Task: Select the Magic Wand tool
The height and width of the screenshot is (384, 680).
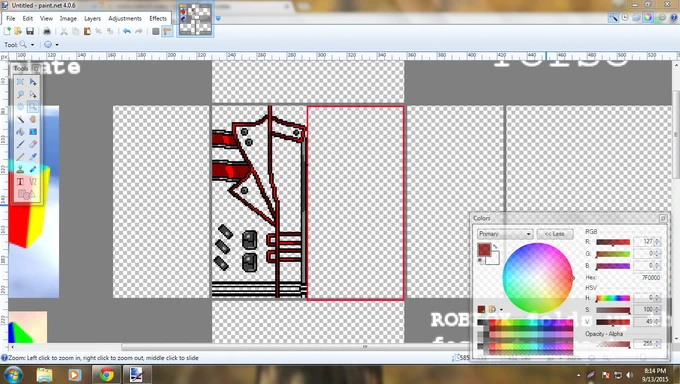Action: click(20, 119)
